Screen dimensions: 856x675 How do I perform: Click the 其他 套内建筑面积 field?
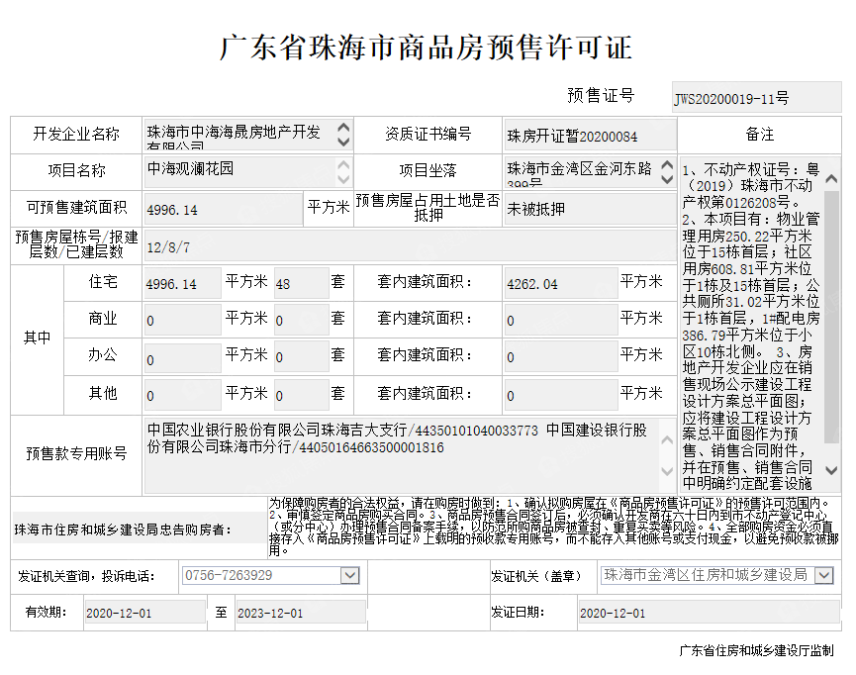(561, 395)
